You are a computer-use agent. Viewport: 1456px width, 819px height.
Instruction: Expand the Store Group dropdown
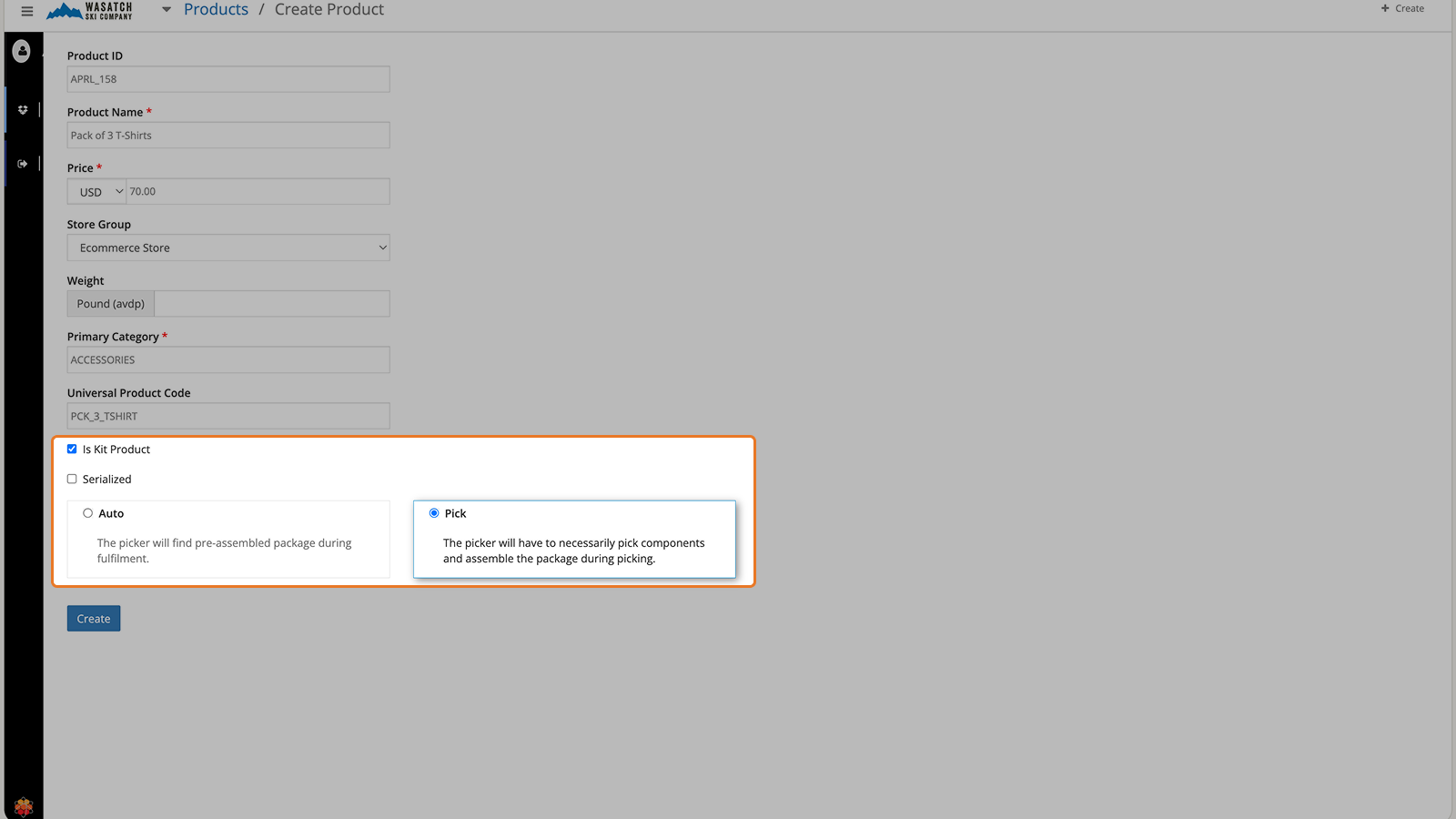(x=228, y=248)
